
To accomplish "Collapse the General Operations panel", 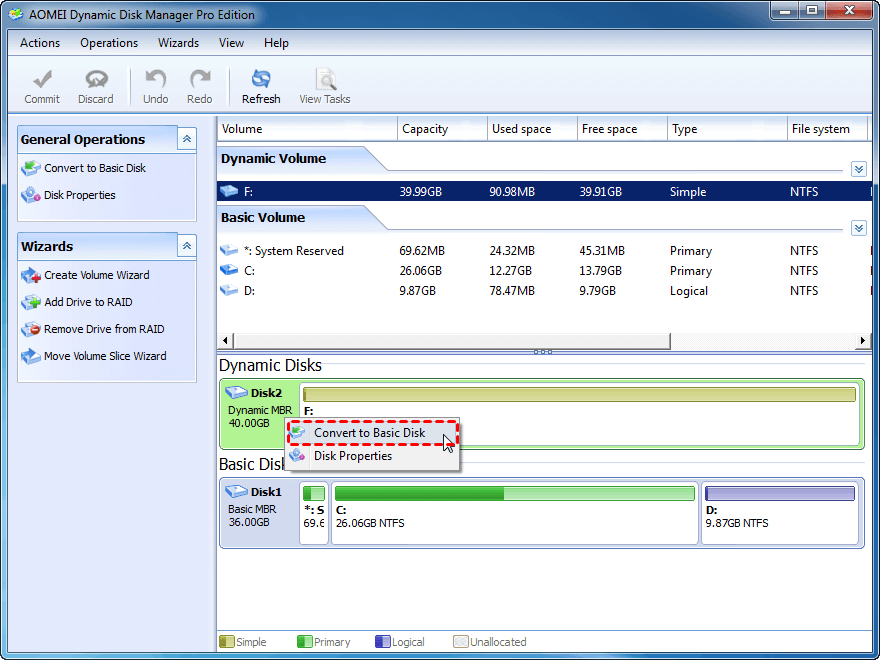I will [x=187, y=139].
